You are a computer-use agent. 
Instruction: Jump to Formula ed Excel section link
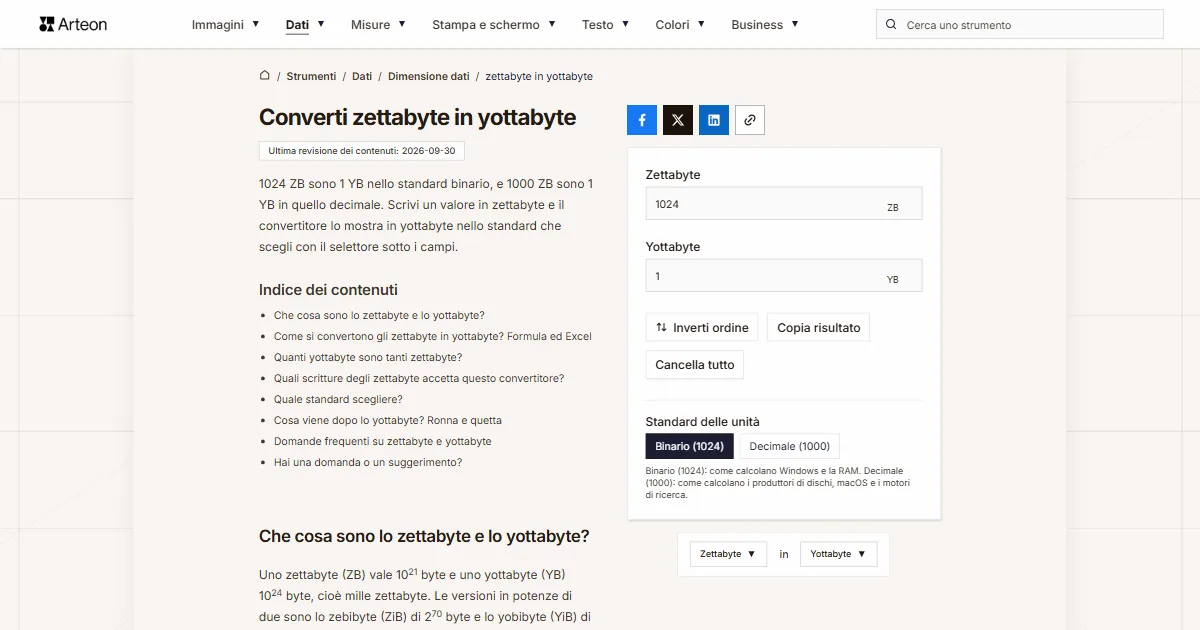click(x=433, y=336)
